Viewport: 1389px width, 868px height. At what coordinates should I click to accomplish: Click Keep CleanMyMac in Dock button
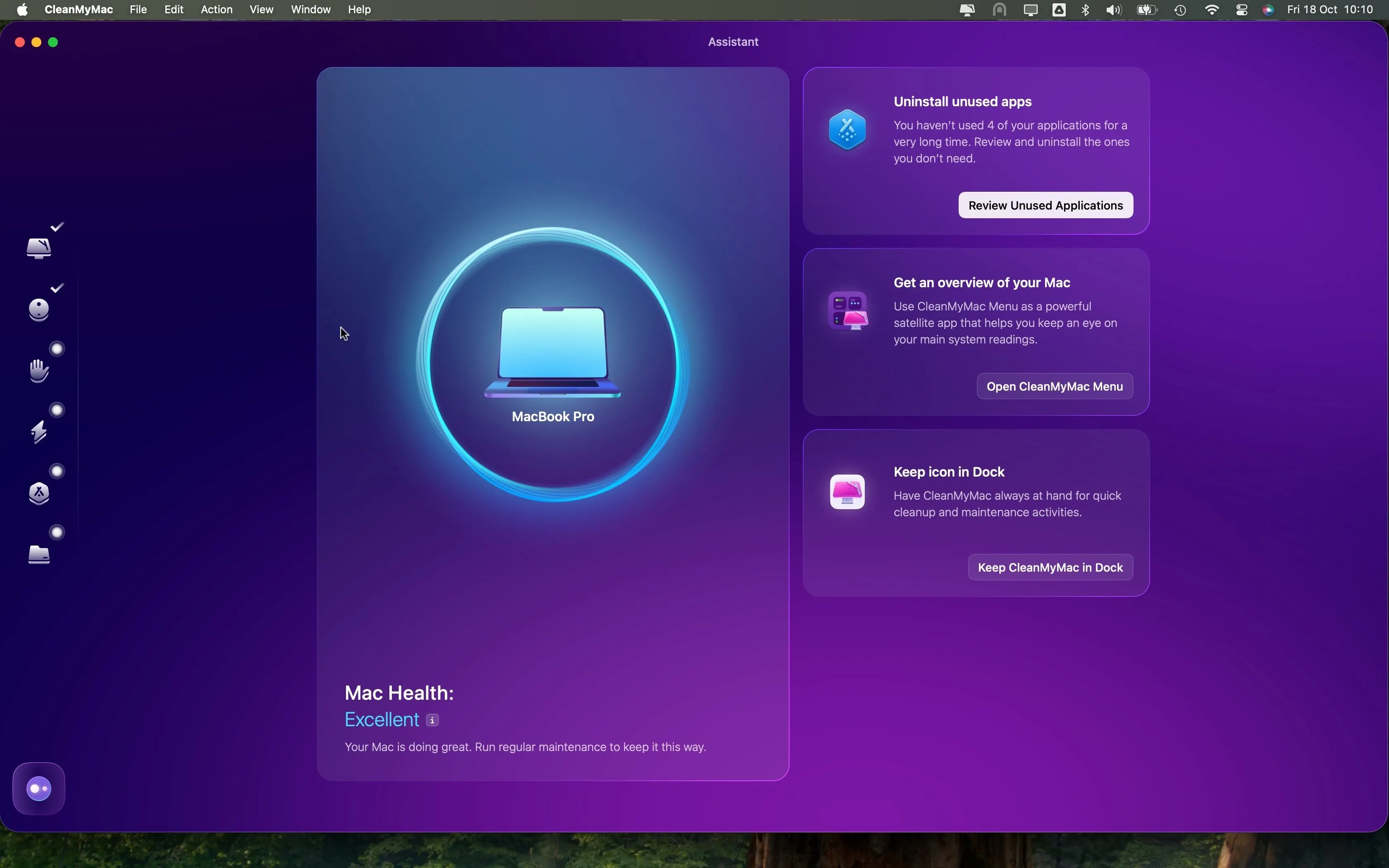(1050, 567)
